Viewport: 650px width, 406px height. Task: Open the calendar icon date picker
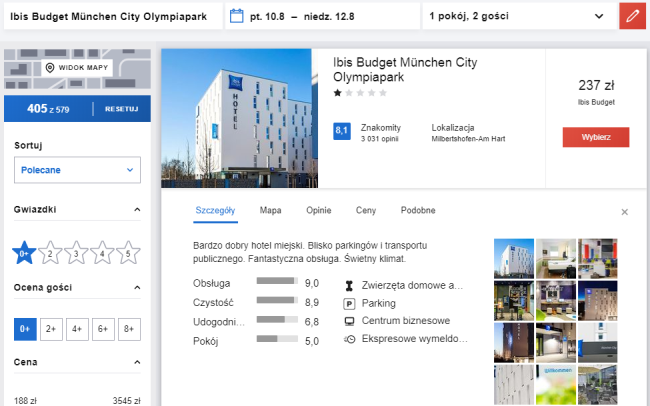(237, 16)
